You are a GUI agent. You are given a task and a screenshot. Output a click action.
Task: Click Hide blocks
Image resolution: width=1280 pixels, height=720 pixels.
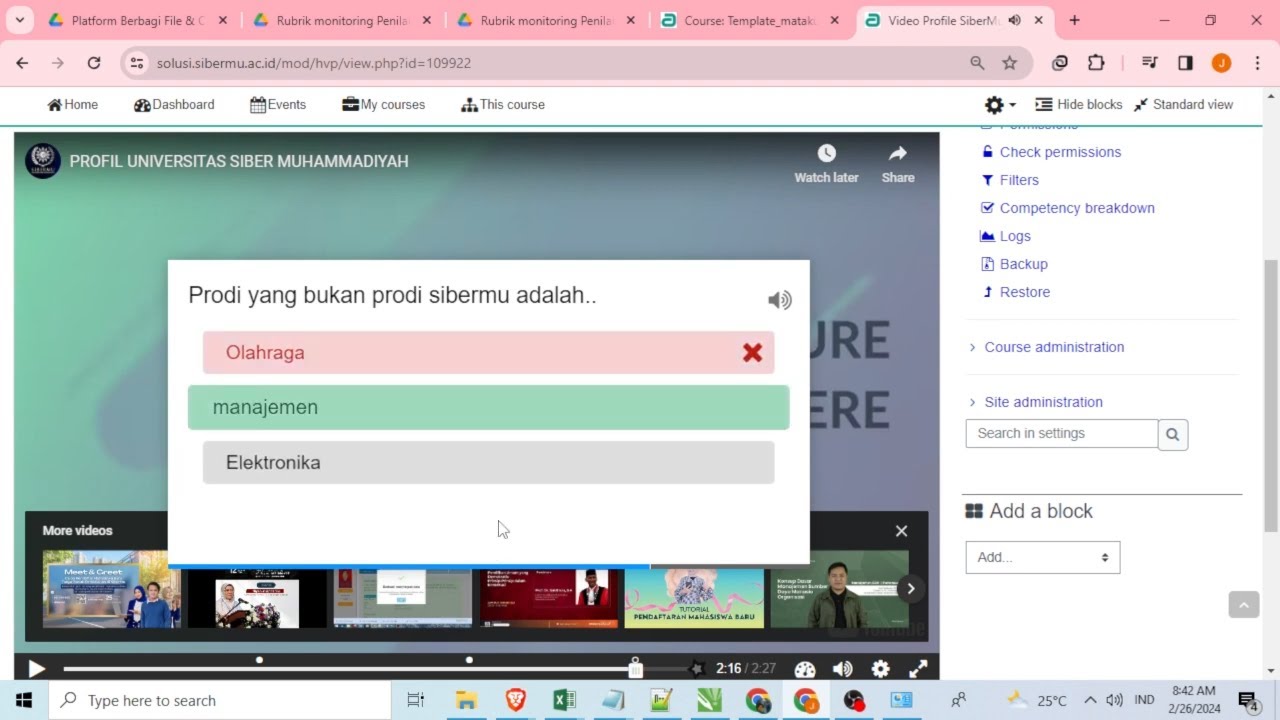click(1078, 104)
